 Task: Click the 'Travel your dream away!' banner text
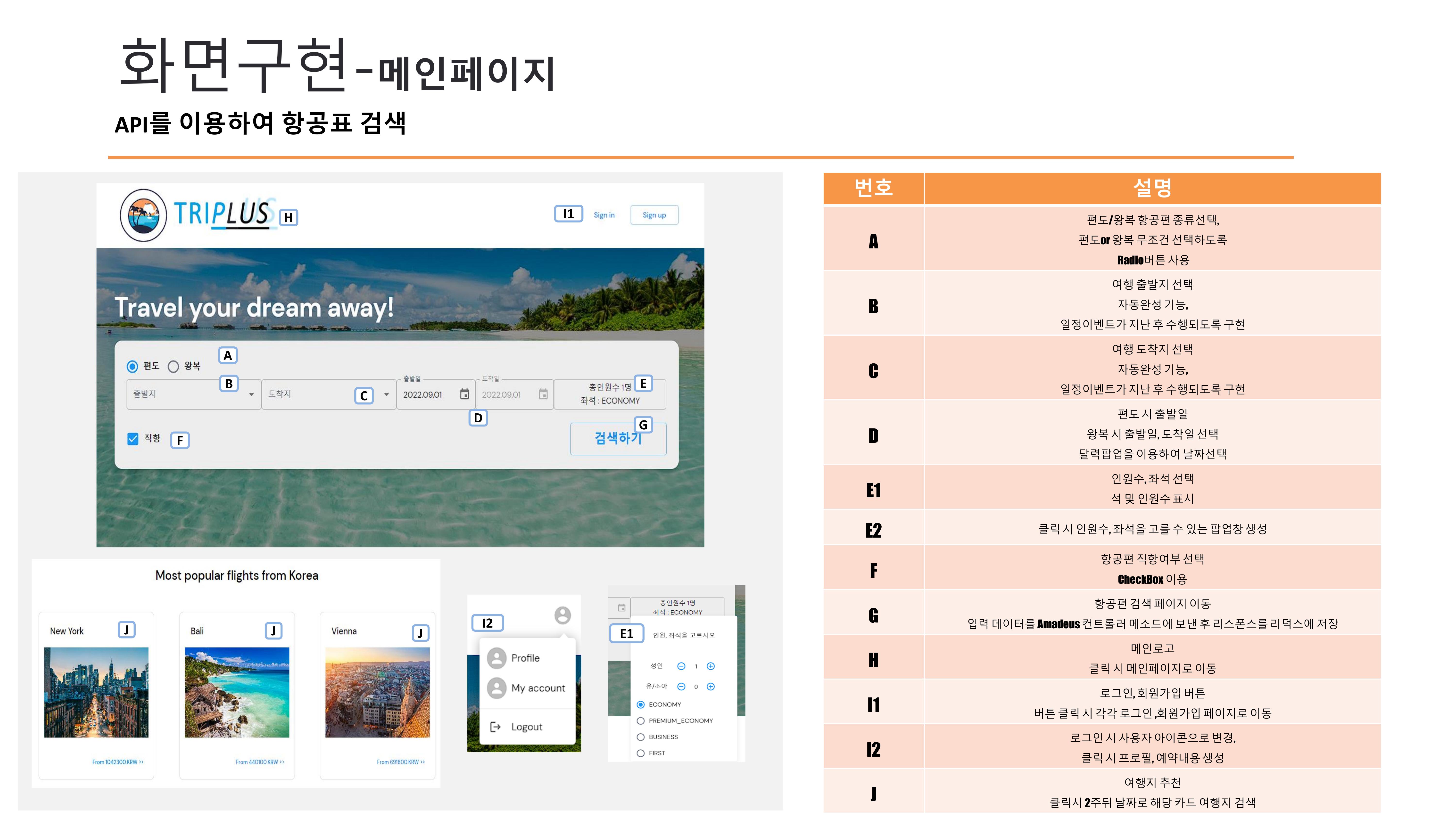[x=254, y=308]
